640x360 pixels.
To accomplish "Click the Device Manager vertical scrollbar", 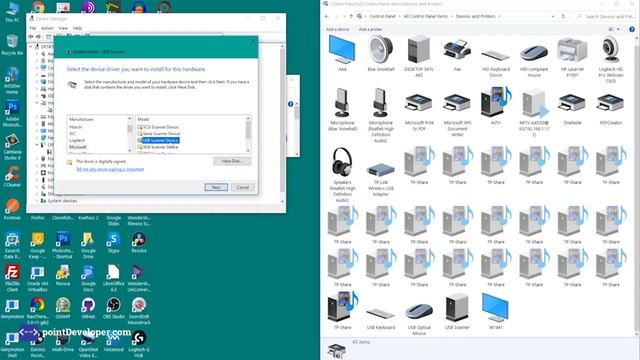I will pos(282,122).
